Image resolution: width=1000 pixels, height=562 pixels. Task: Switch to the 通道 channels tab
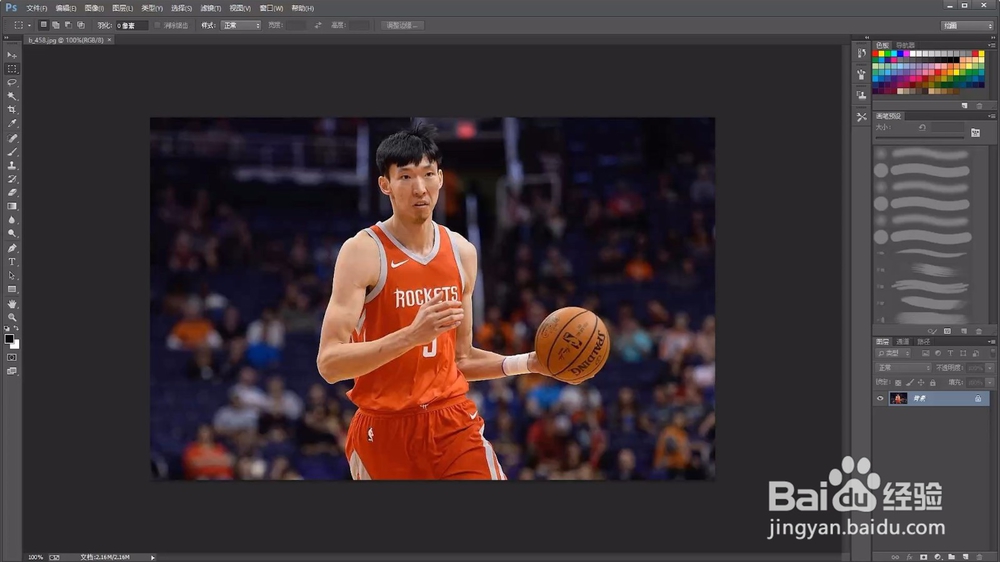pyautogui.click(x=902, y=342)
